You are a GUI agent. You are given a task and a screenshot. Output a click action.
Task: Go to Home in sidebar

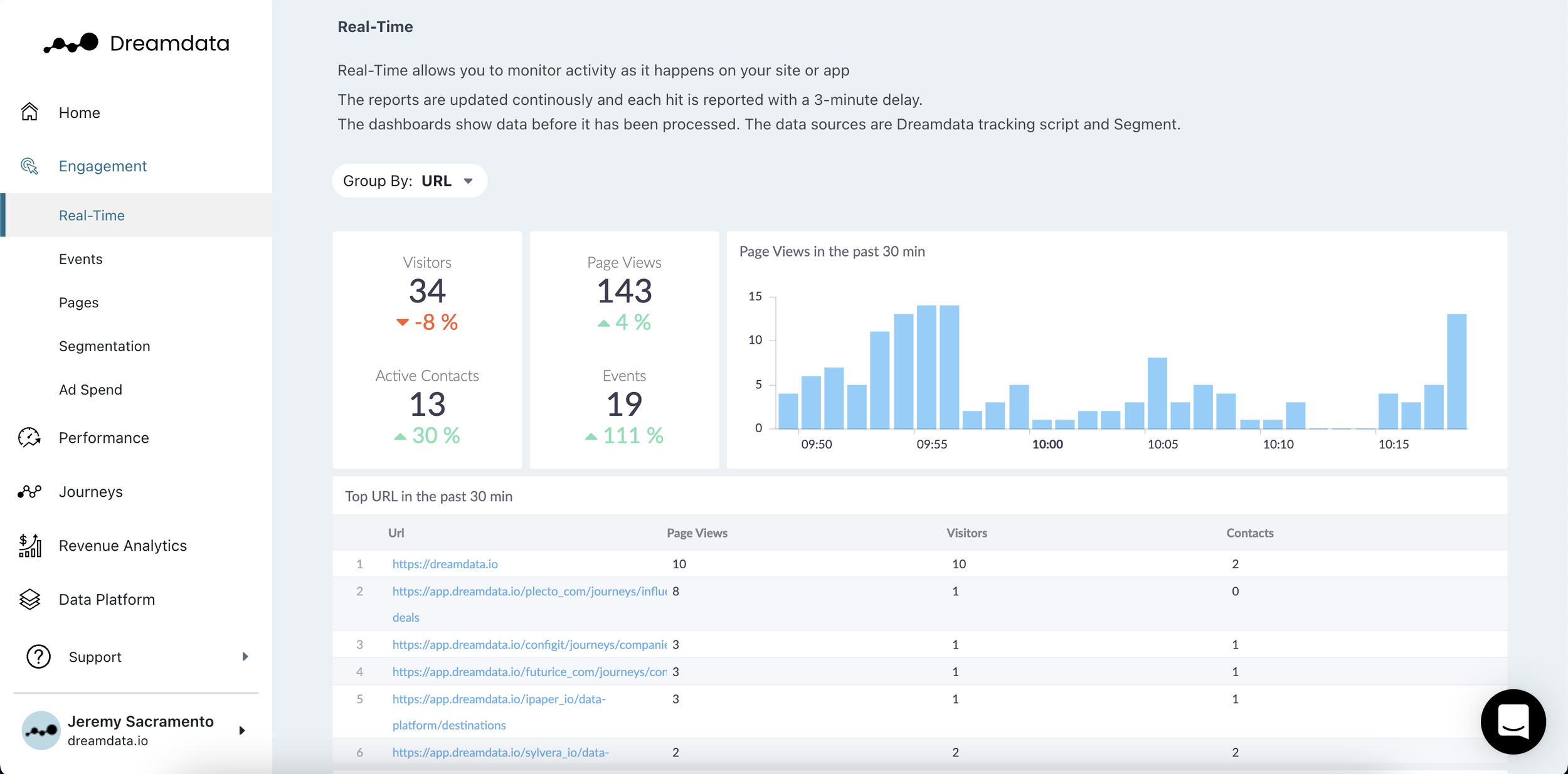[x=80, y=112]
